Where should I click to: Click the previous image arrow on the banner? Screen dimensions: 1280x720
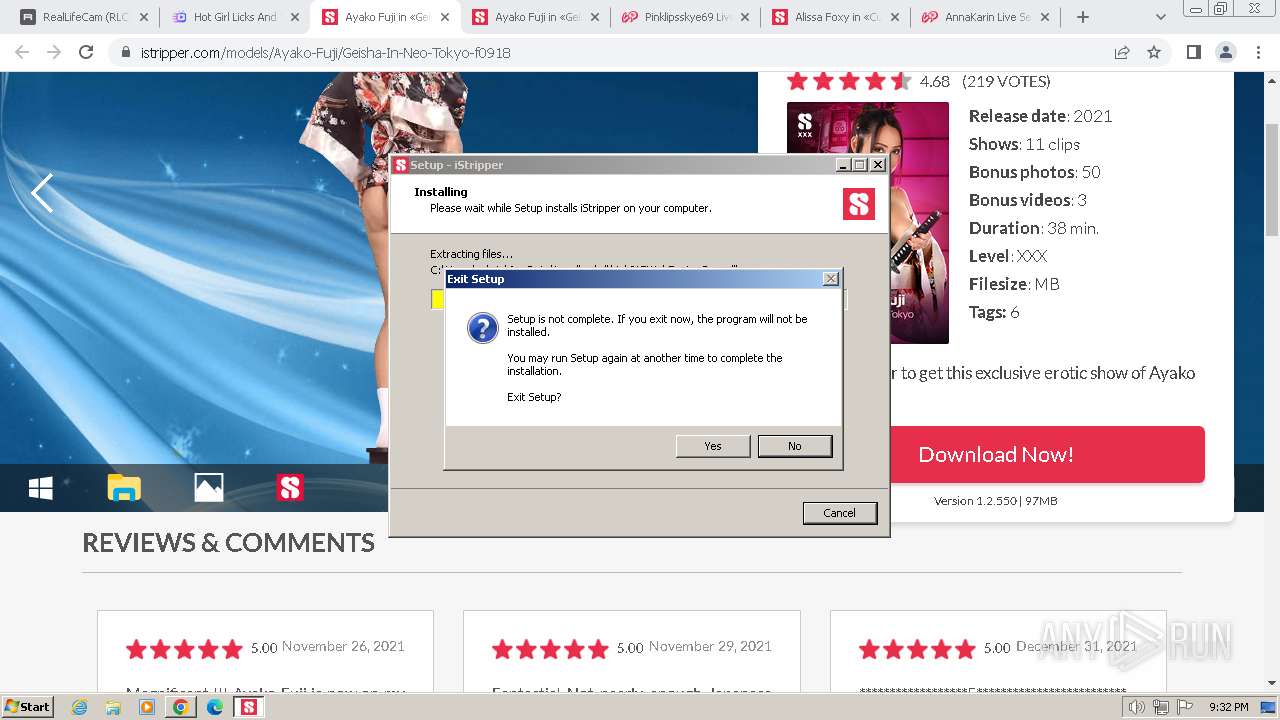[42, 193]
